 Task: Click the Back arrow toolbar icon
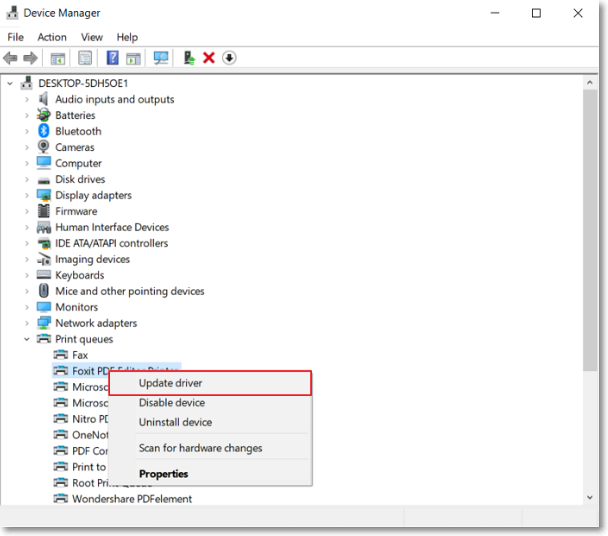point(10,58)
